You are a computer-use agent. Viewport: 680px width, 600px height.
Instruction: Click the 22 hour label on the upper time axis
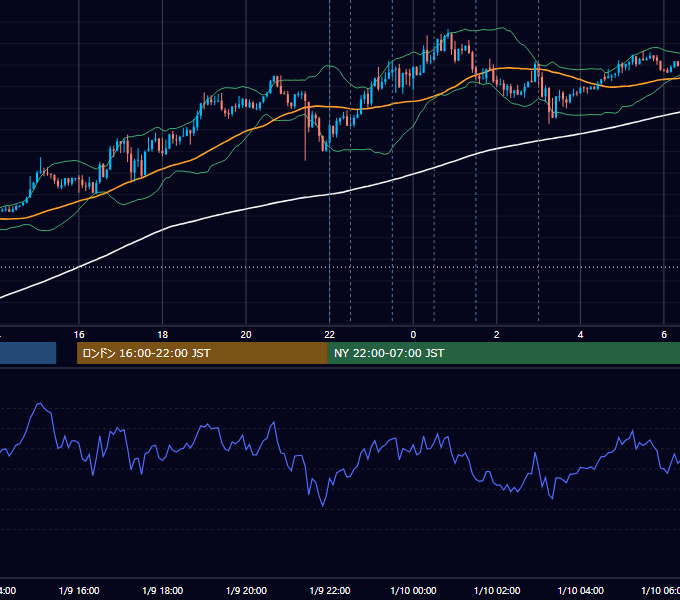coord(330,335)
